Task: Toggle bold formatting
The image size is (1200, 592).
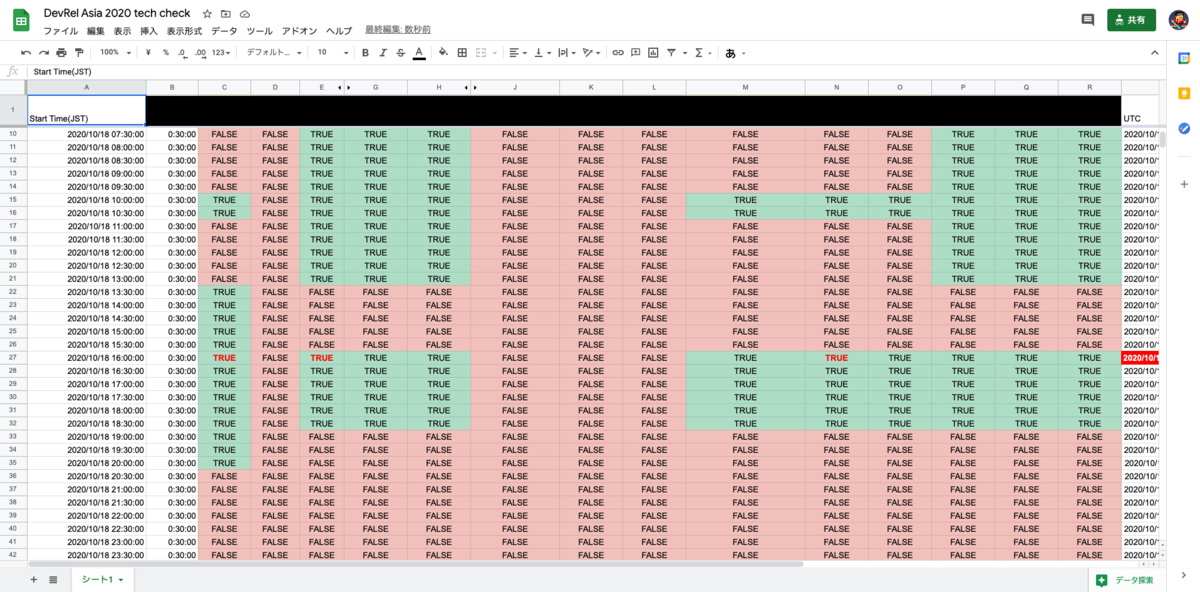Action: point(365,52)
